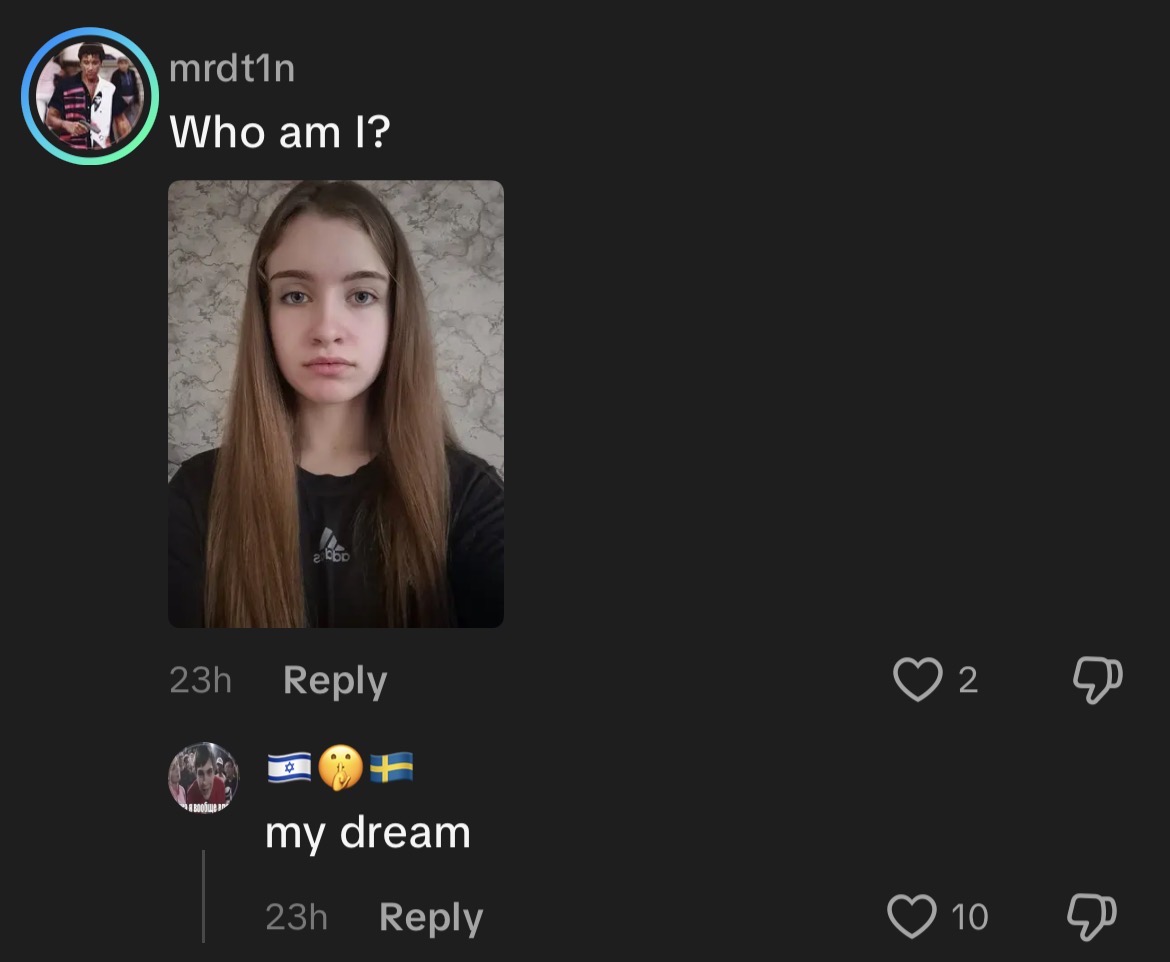Like the "Who am I?" comment
1170x962 pixels.
click(x=918, y=680)
